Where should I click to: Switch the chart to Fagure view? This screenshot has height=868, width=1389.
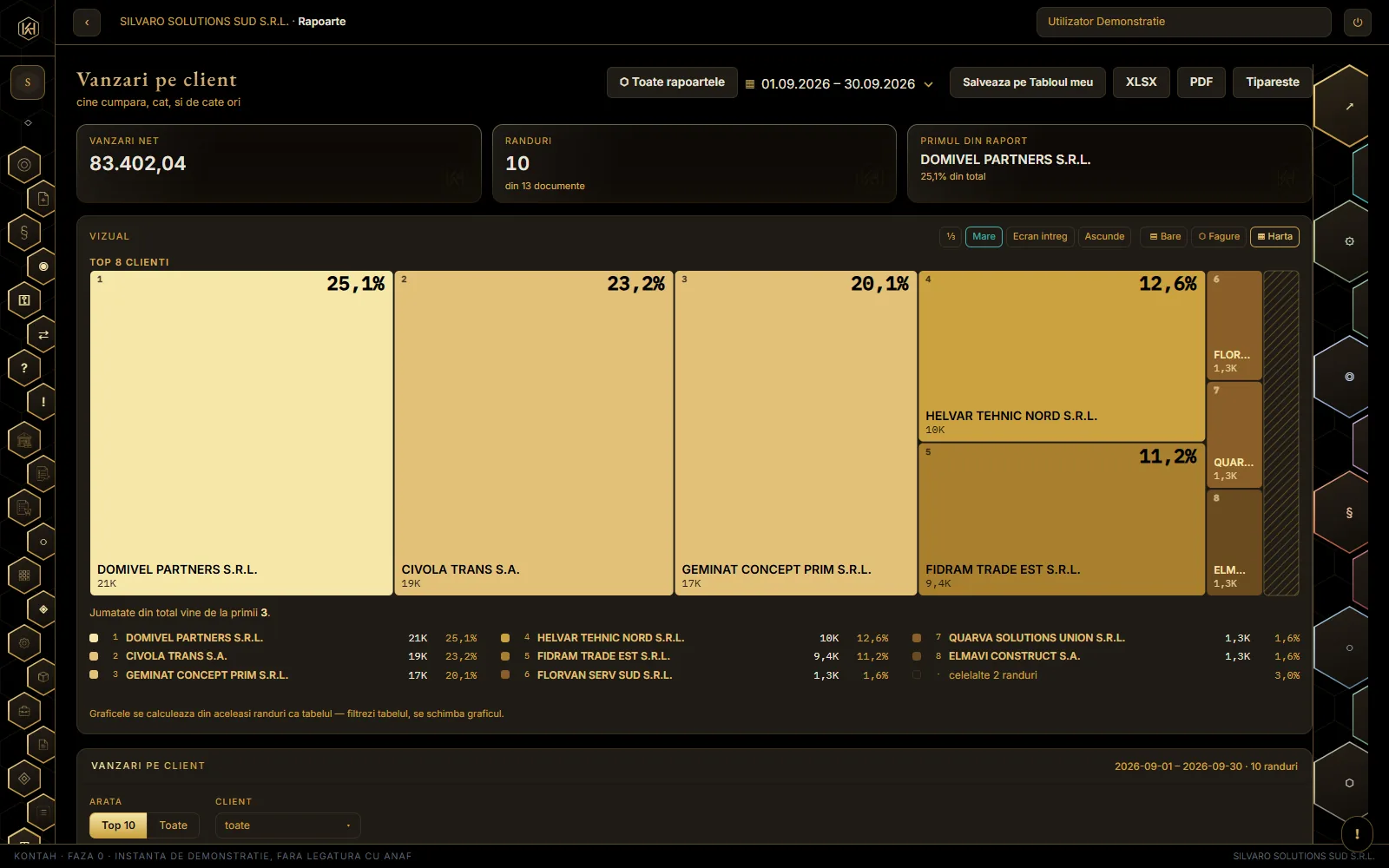click(x=1219, y=236)
